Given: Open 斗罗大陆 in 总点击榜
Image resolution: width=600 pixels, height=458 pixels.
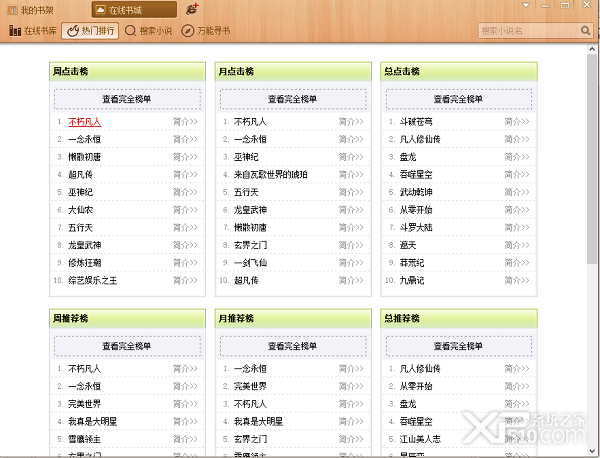Looking at the screenshot, I should pyautogui.click(x=416, y=228).
